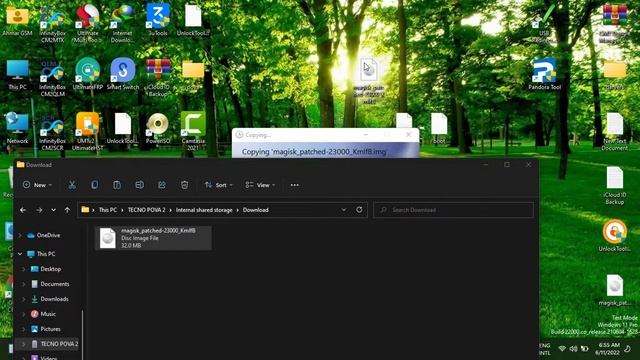Collapse the This PC tree node
Image resolution: width=640 pixels, height=360 pixels.
(x=20, y=254)
